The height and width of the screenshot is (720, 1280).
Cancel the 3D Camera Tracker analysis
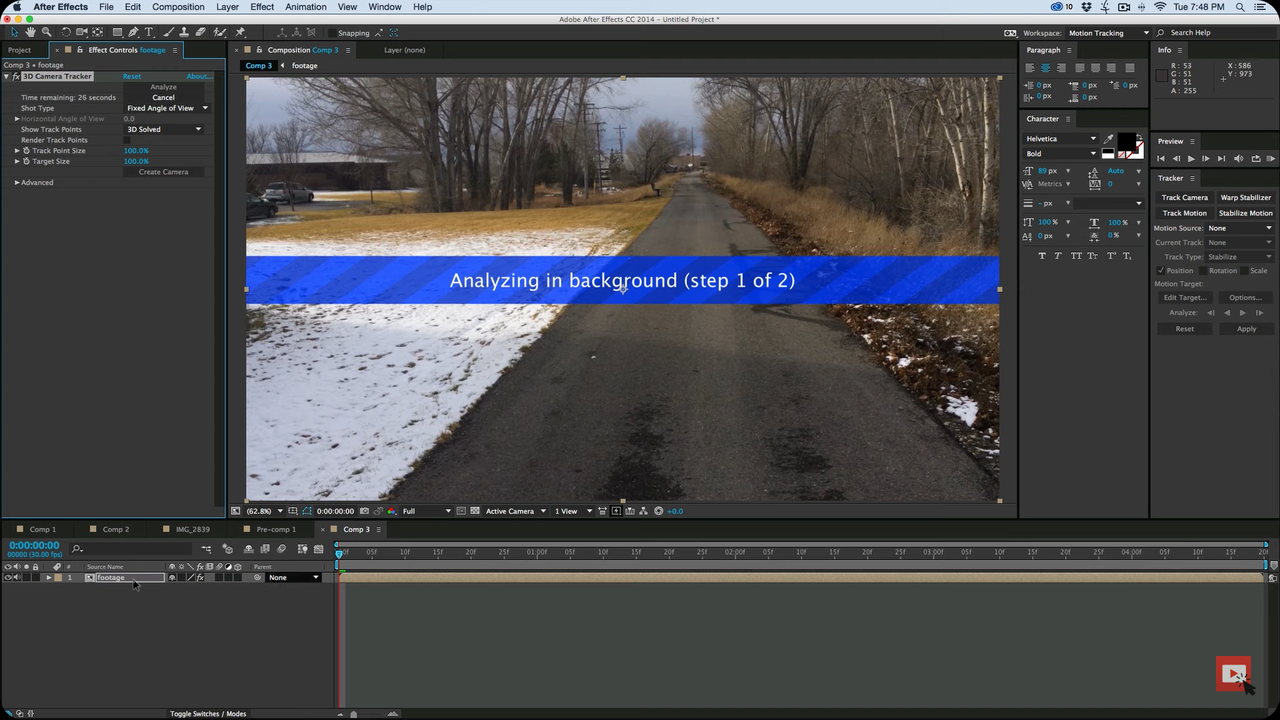[x=163, y=97]
